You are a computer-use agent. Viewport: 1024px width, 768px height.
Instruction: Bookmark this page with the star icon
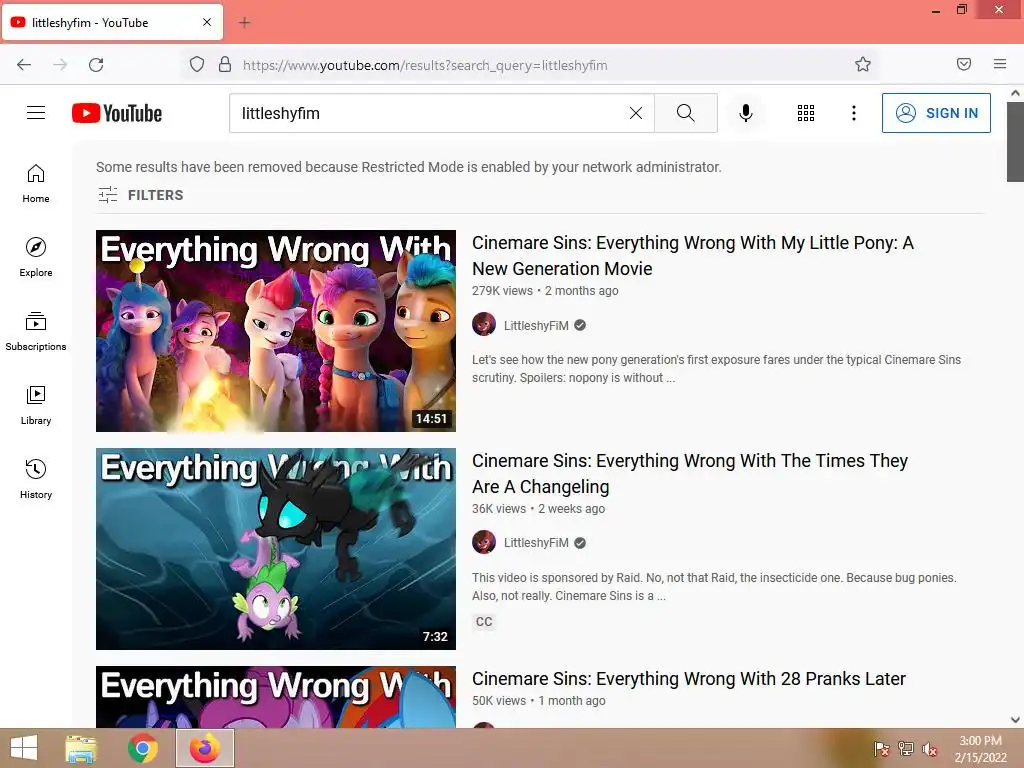click(863, 64)
